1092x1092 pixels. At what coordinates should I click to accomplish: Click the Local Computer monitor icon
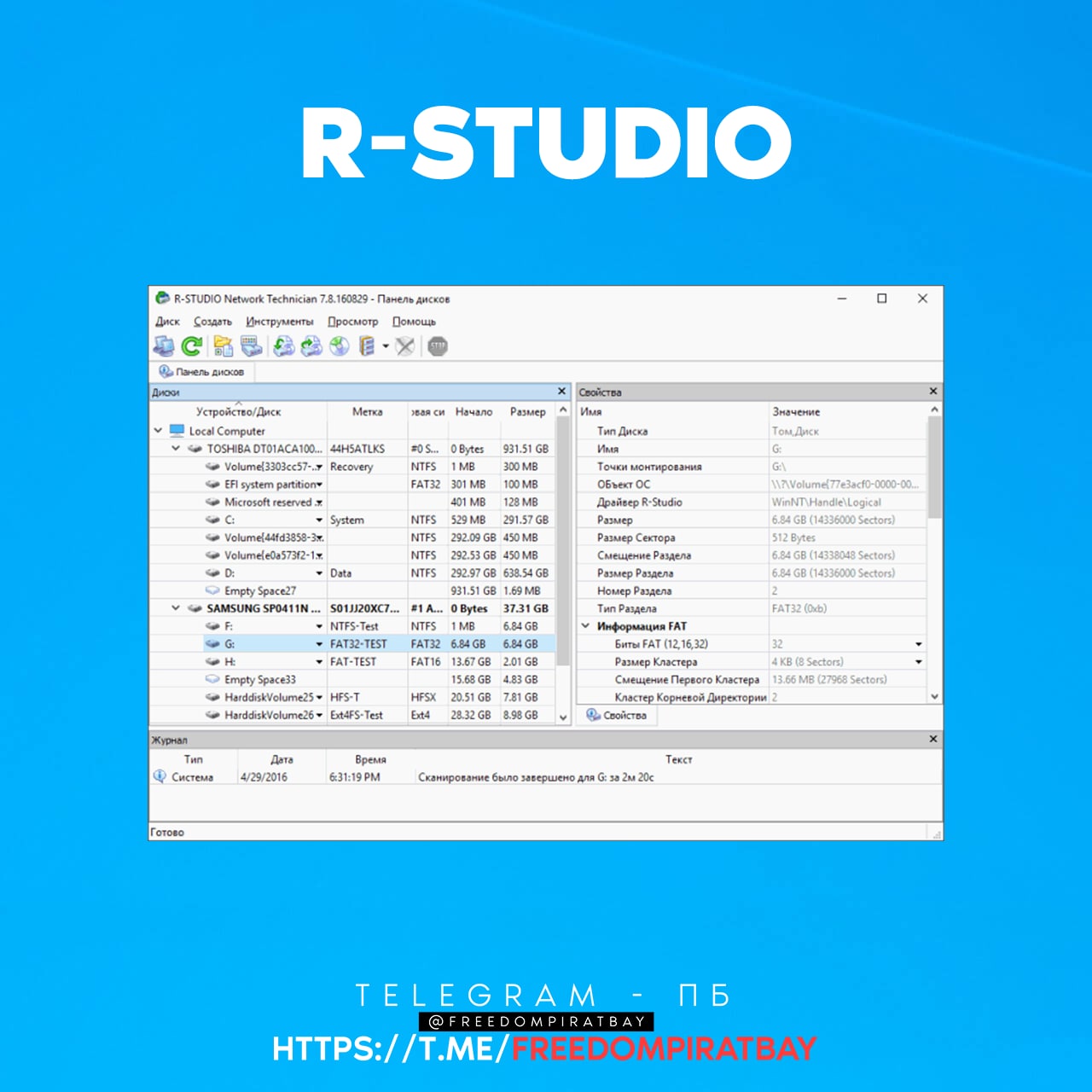click(x=177, y=431)
